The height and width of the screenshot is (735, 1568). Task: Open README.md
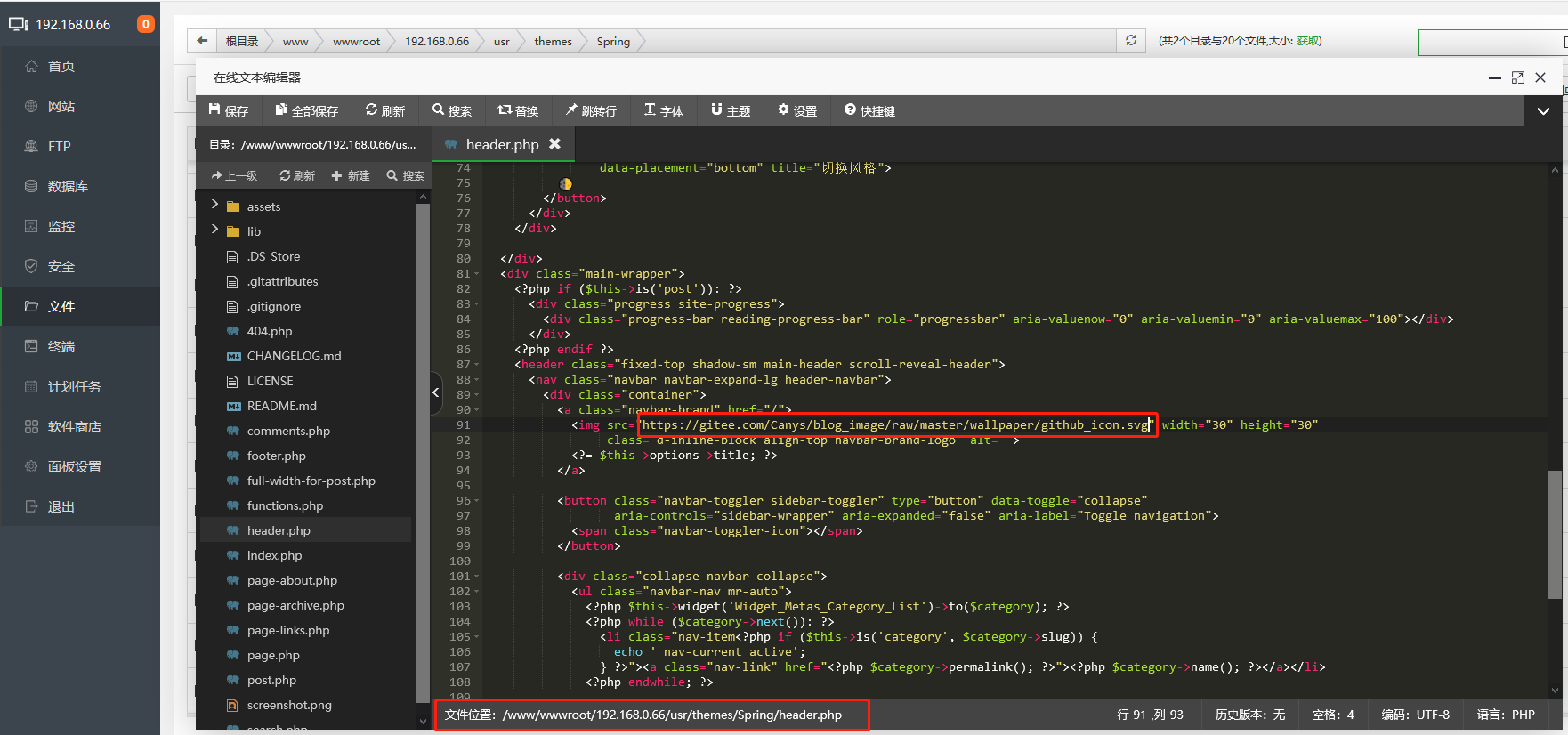click(x=281, y=406)
